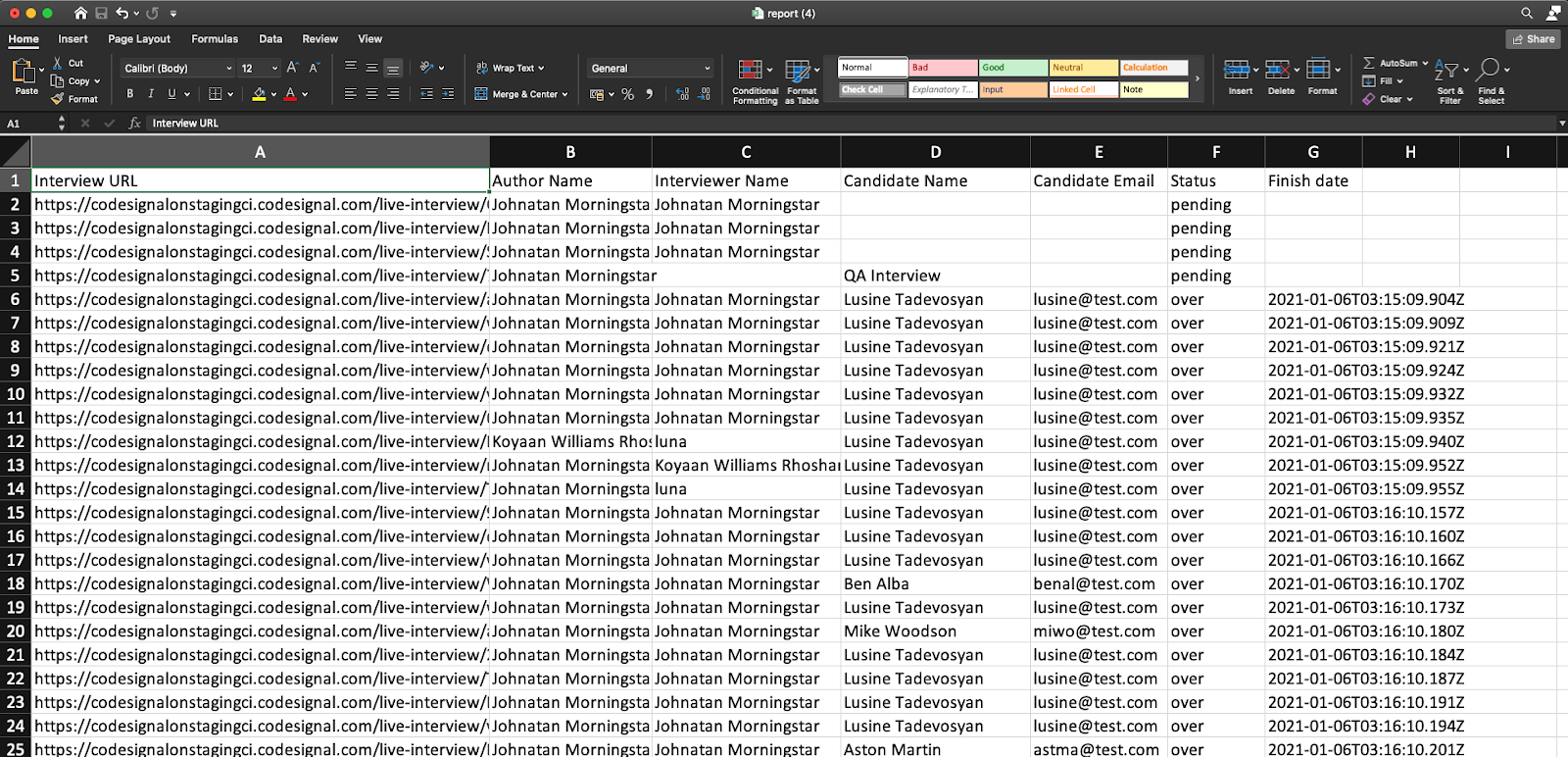The width and height of the screenshot is (1568, 757).
Task: Apply the Bad cell style
Action: pyautogui.click(x=943, y=68)
